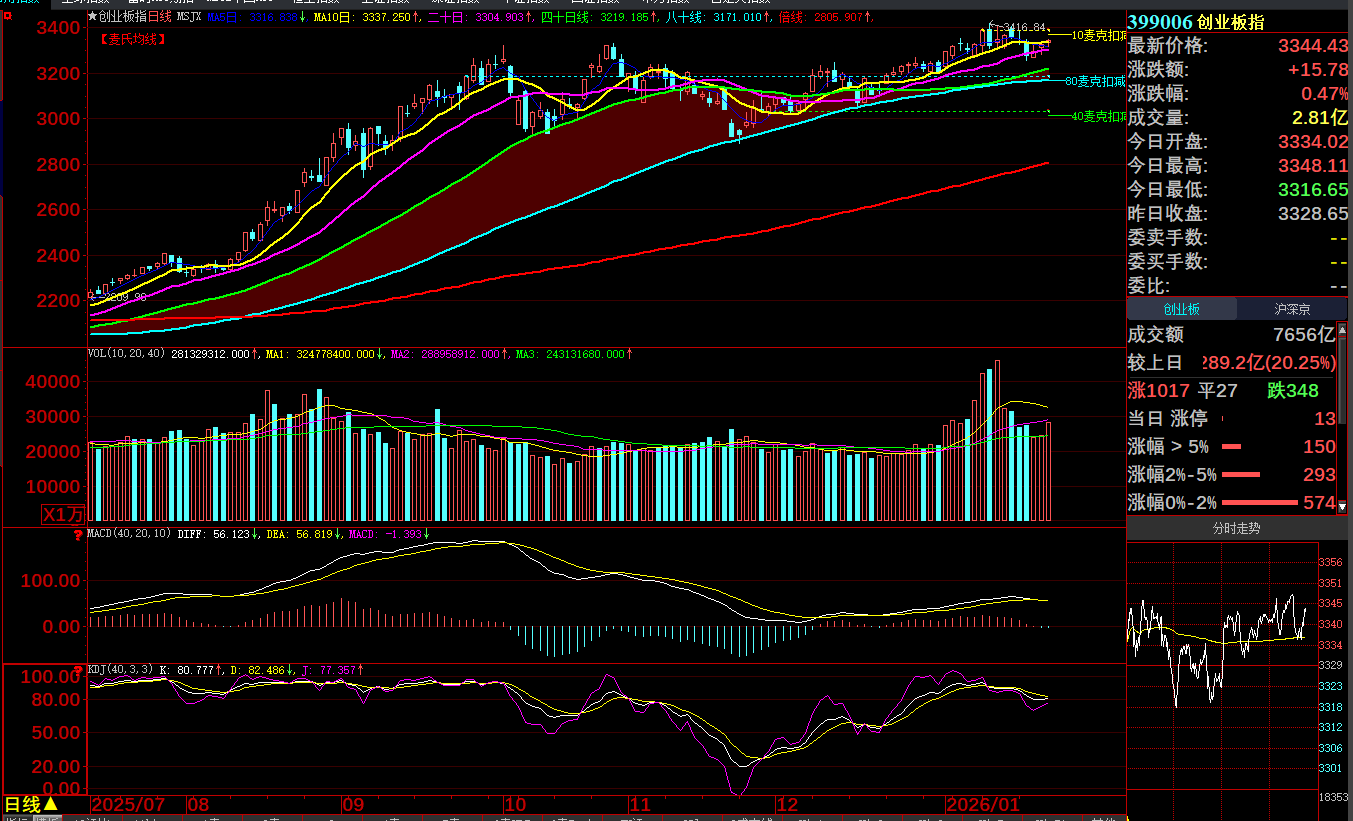Click the 2025/07 date on time axis

pos(128,805)
